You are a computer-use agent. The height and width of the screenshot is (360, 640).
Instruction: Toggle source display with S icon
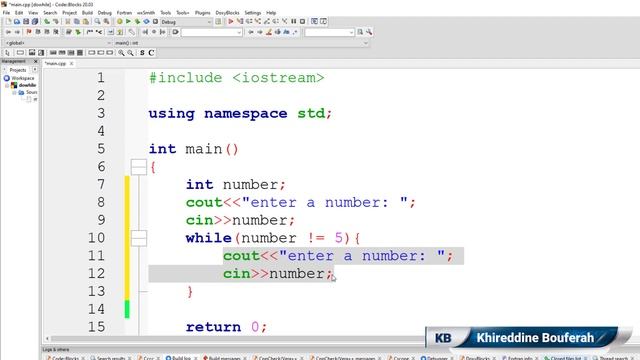point(142,53)
